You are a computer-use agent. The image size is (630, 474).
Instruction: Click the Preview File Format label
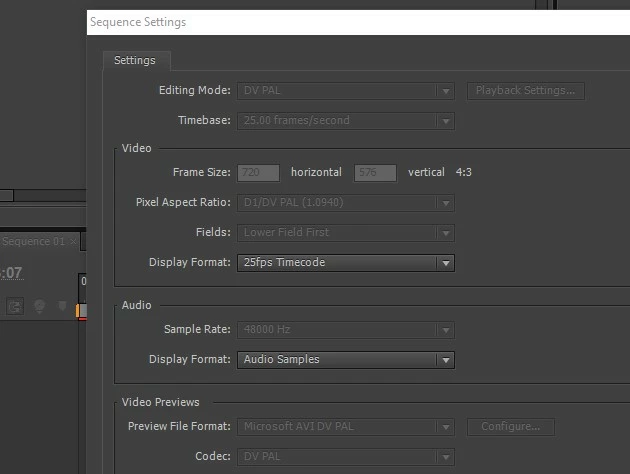tap(179, 426)
